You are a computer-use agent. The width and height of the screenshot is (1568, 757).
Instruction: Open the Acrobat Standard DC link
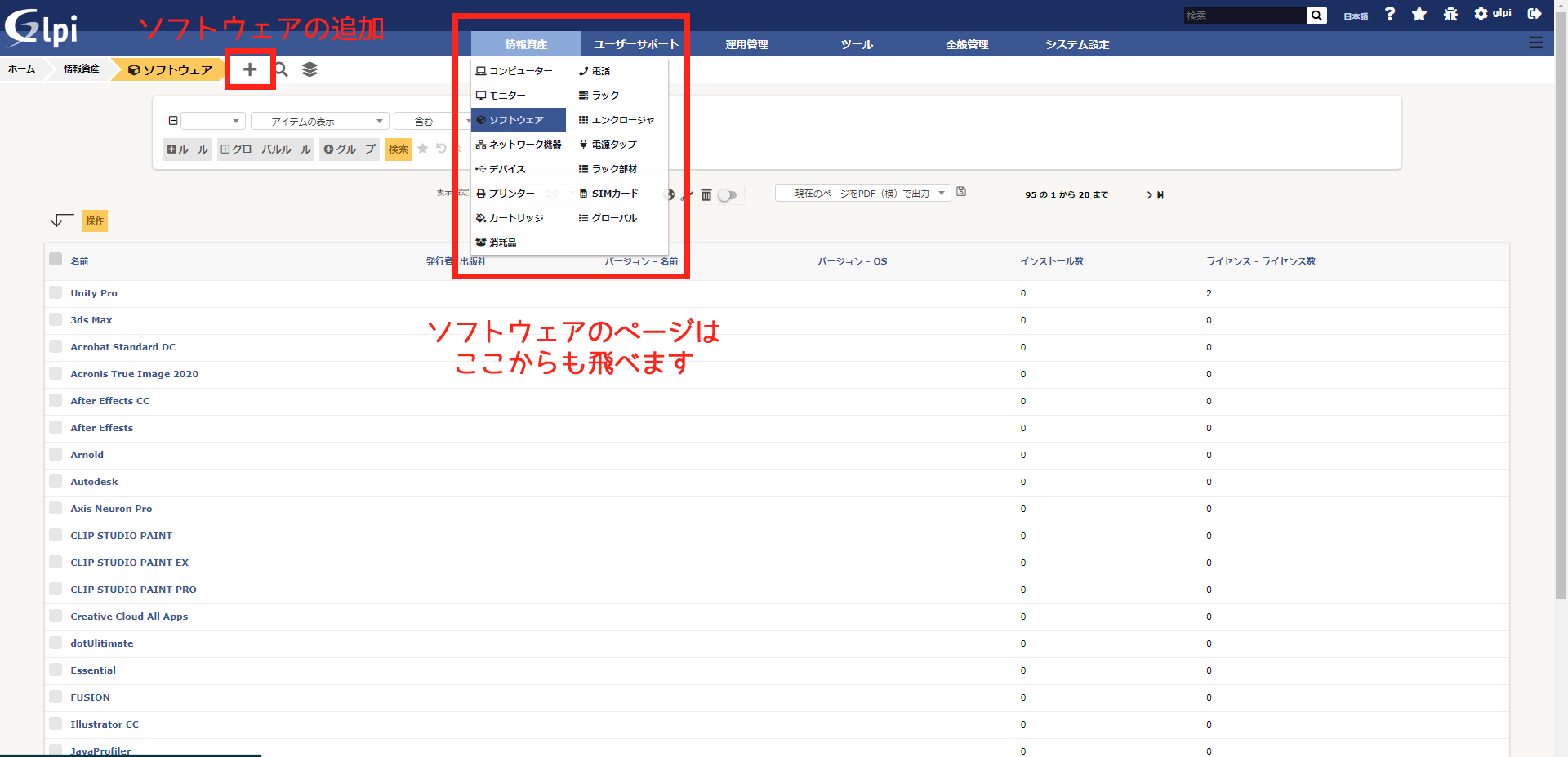click(x=122, y=347)
